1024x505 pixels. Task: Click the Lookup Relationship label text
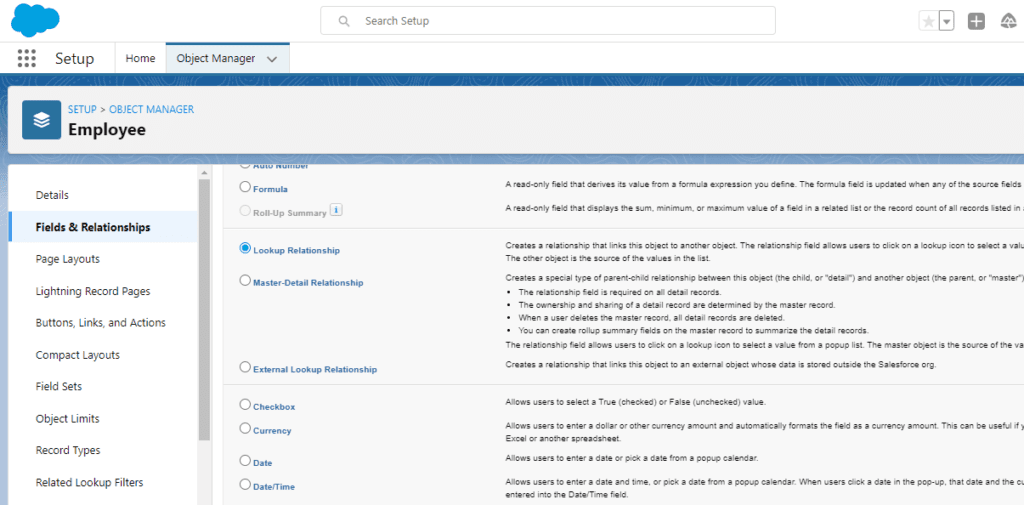[296, 250]
